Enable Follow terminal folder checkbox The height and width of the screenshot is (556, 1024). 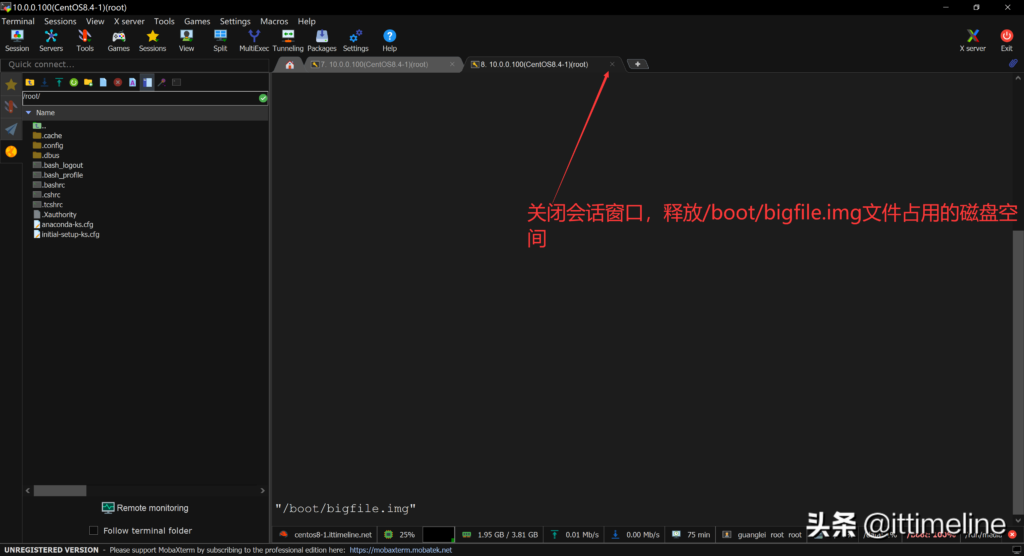tap(94, 531)
